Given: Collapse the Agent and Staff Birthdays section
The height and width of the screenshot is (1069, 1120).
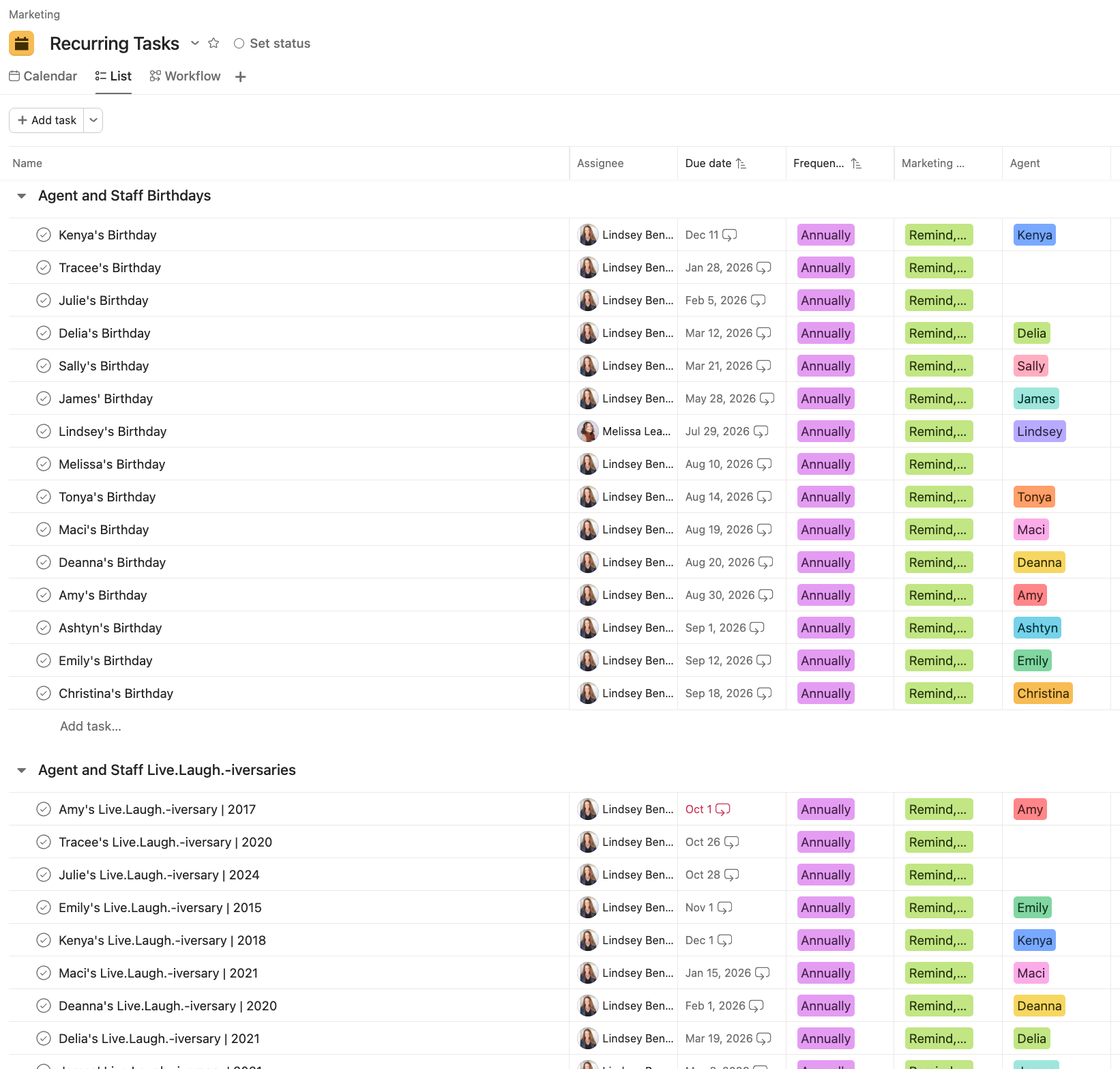Looking at the screenshot, I should coord(21,196).
